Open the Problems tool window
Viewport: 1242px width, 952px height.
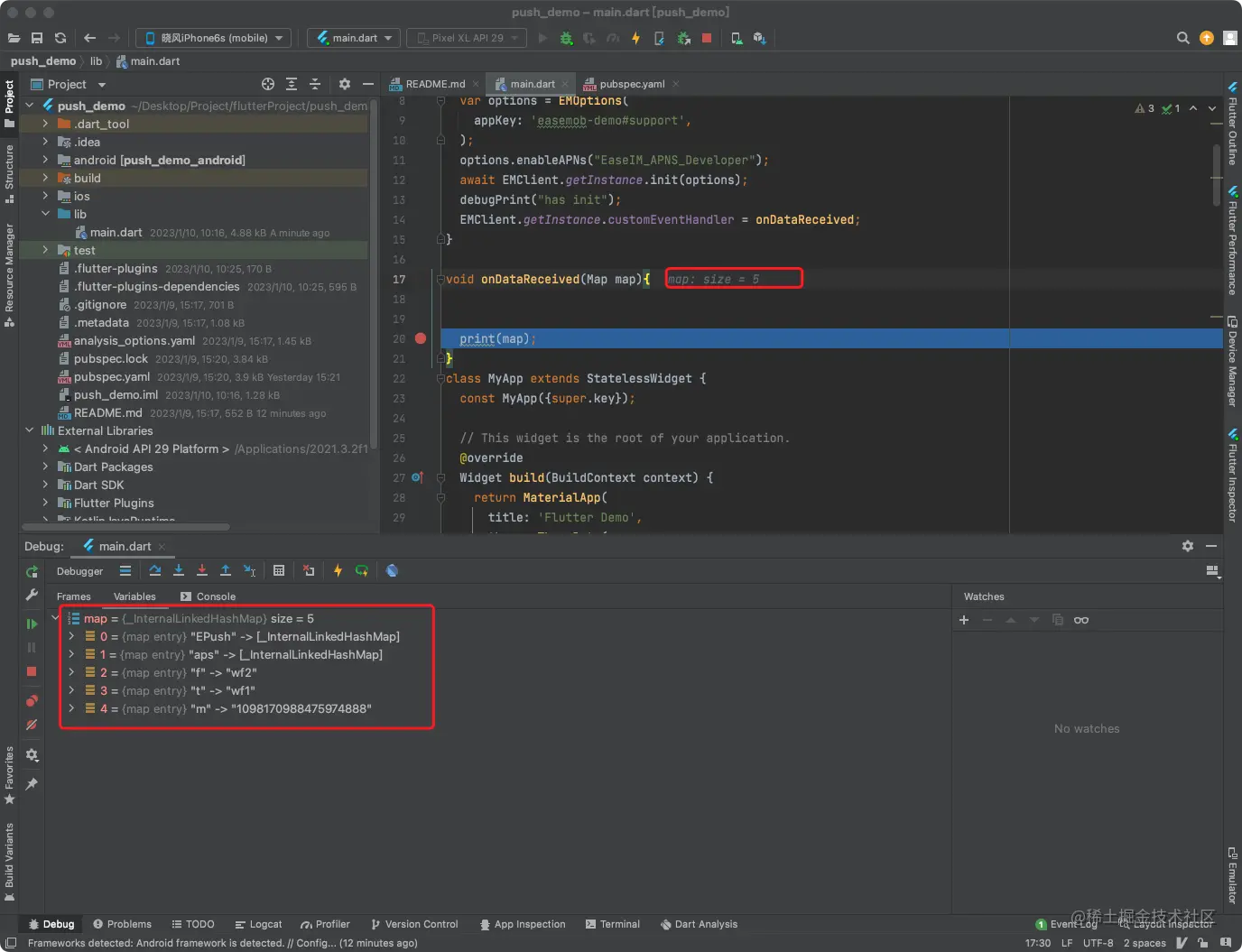point(122,924)
